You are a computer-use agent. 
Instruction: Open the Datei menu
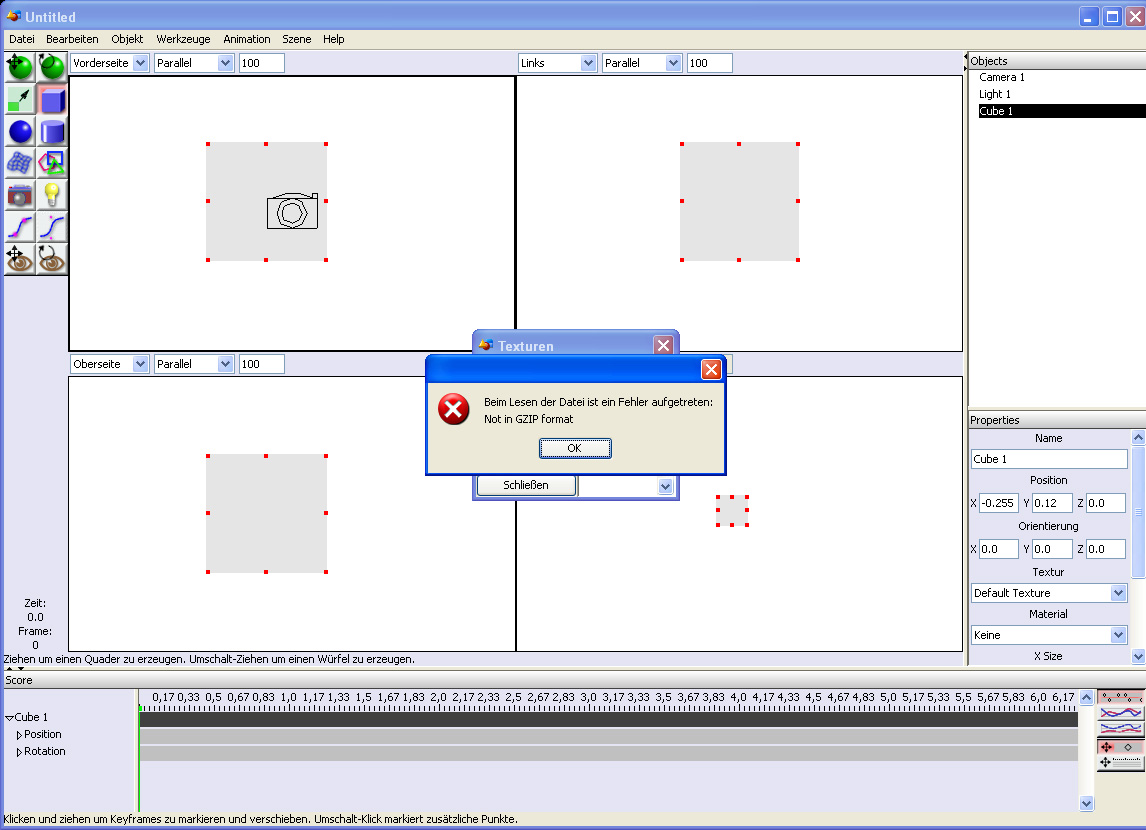[x=22, y=39]
